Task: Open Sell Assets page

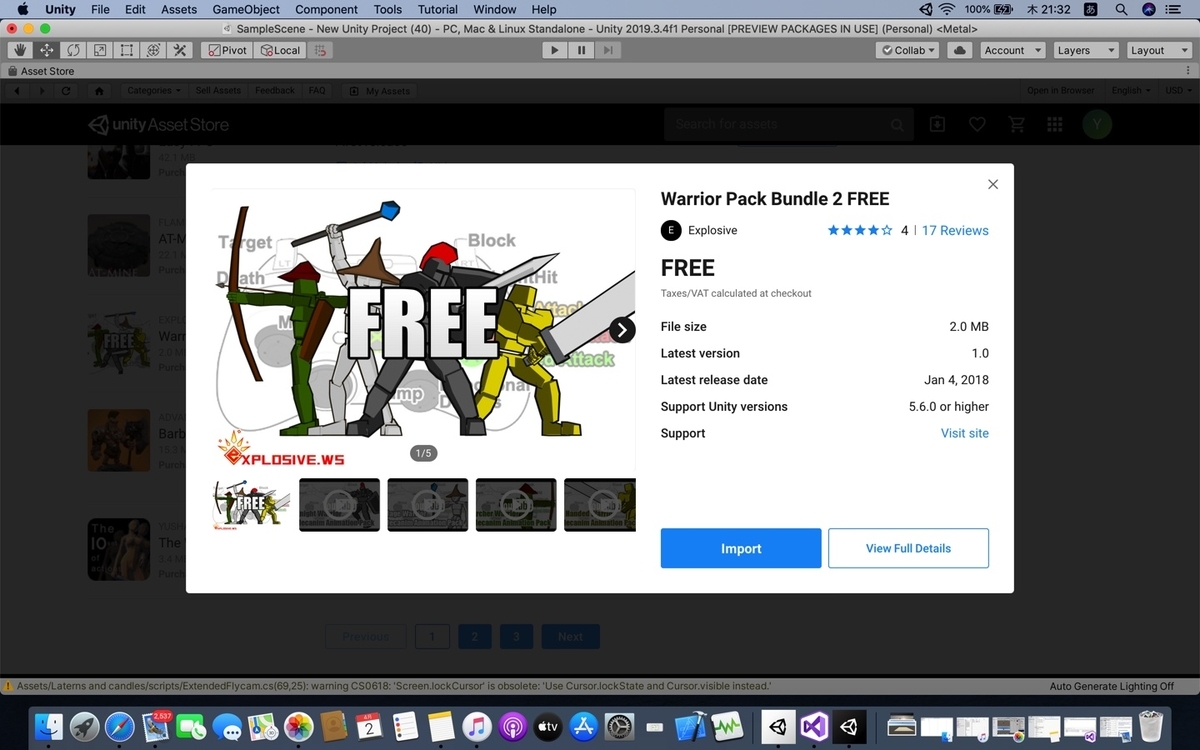Action: pyautogui.click(x=218, y=90)
